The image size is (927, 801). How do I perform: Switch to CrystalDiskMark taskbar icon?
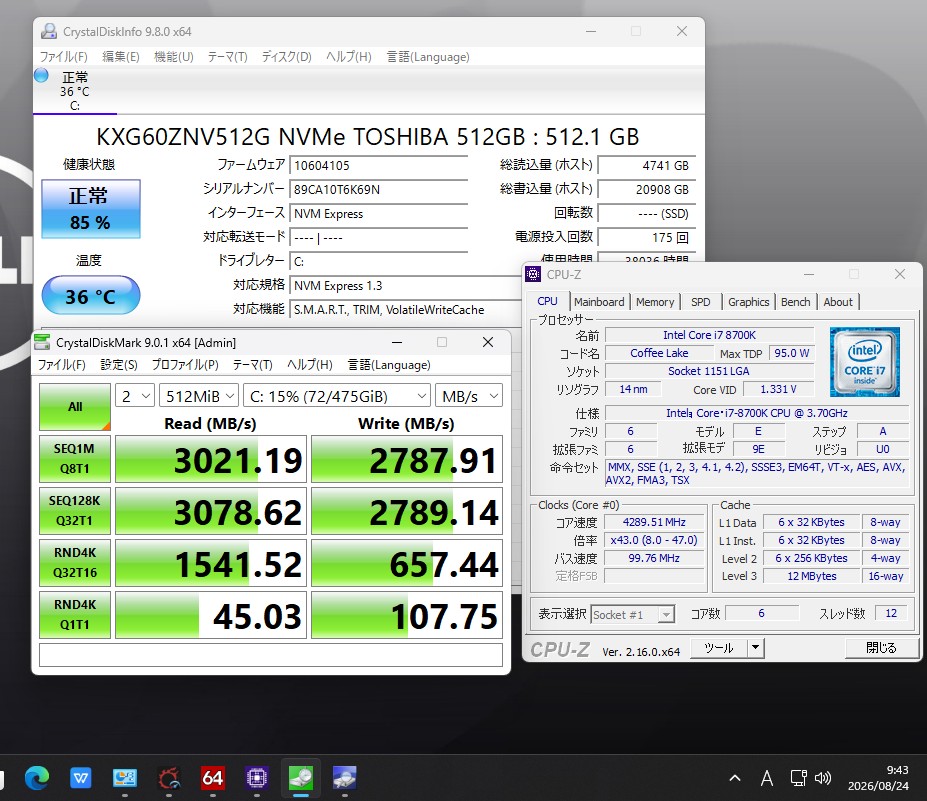tap(301, 777)
